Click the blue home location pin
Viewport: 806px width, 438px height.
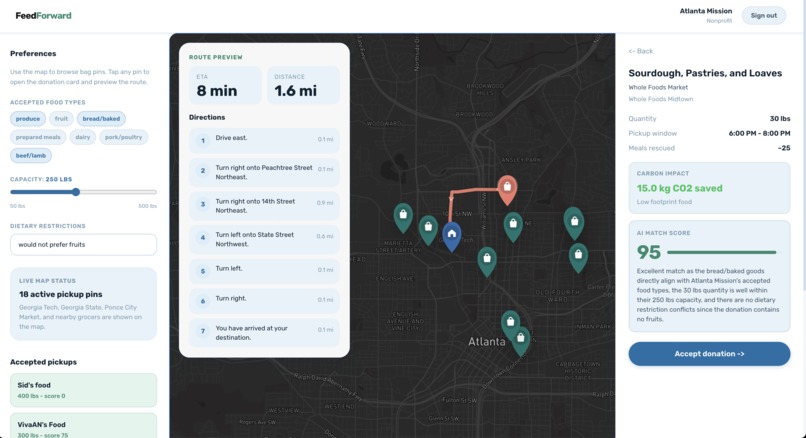(x=452, y=236)
